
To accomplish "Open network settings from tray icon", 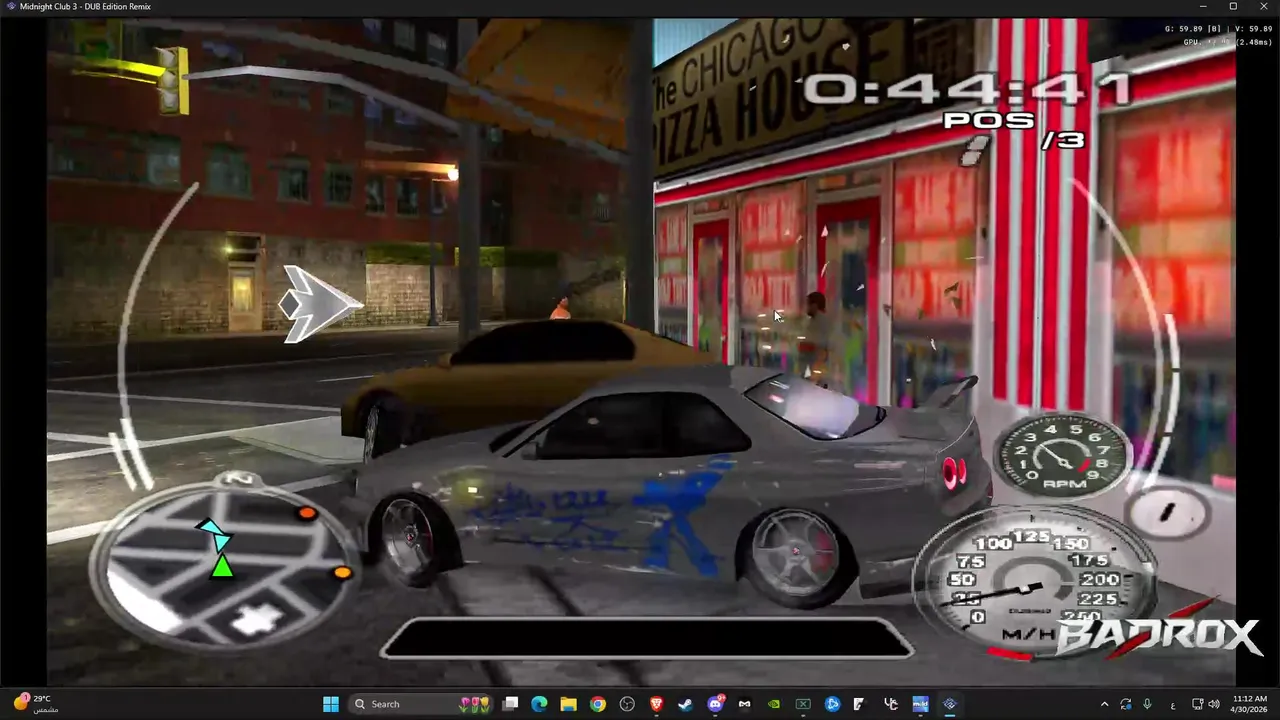I will click(1197, 704).
